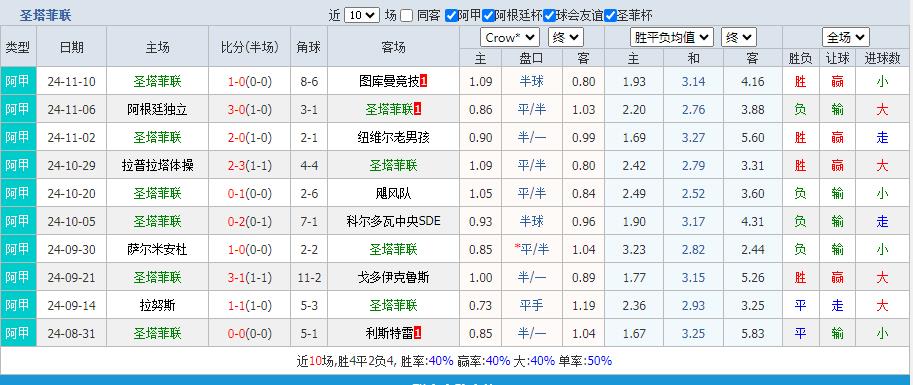Click the away odds 5.83
Screen dimensions: 913x385
click(753, 333)
